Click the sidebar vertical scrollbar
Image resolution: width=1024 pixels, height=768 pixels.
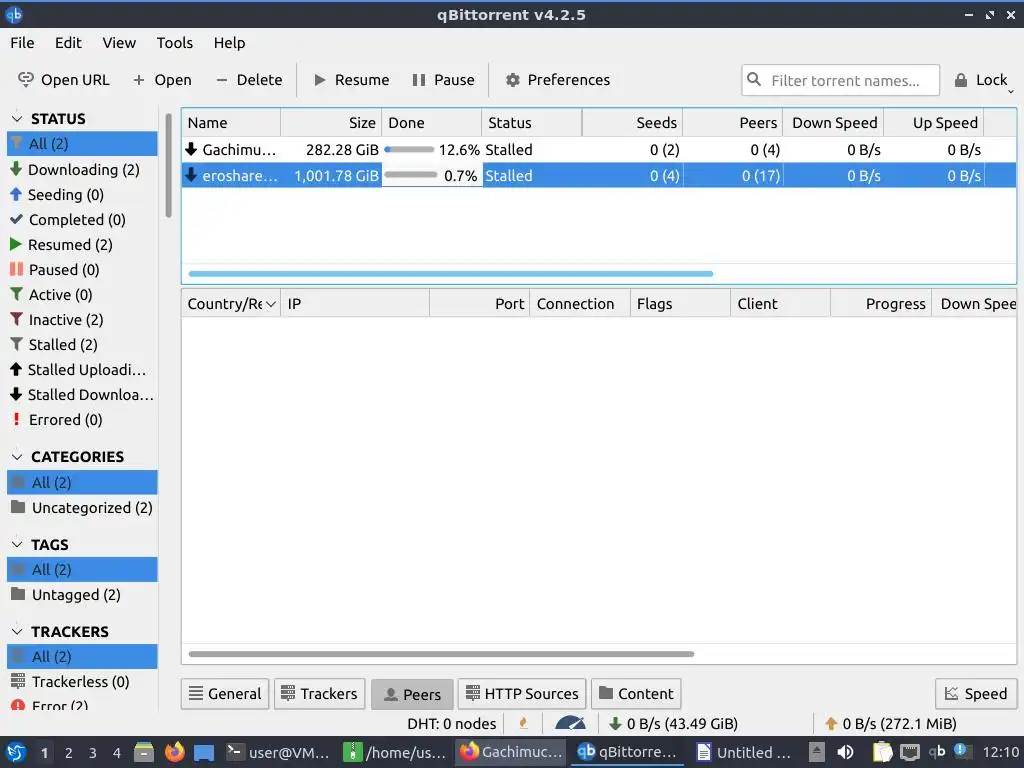[168, 165]
